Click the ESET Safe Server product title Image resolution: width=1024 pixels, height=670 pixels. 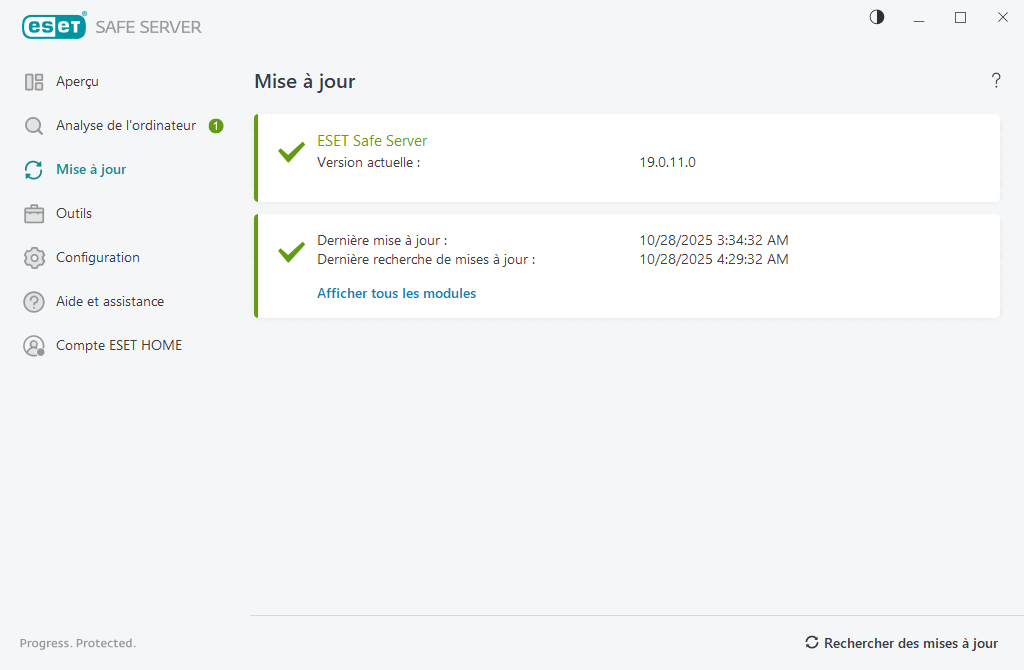click(372, 141)
